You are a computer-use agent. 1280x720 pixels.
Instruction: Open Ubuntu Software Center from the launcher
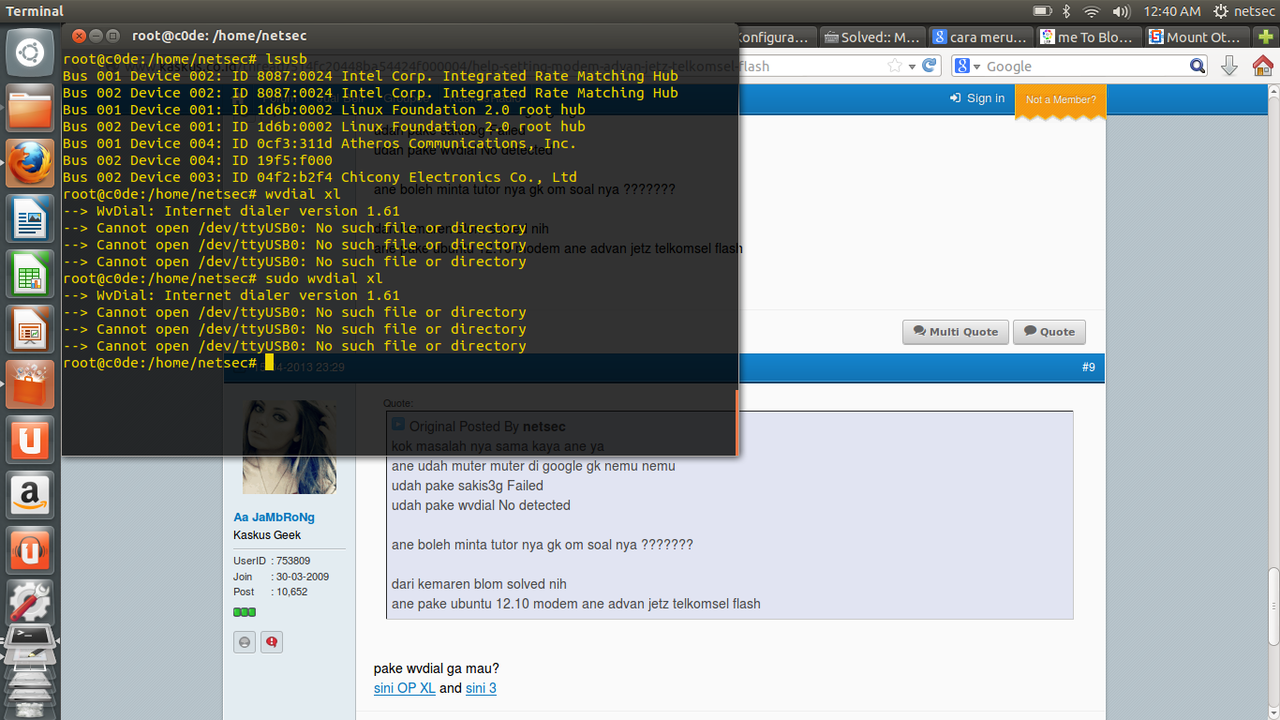tap(30, 383)
